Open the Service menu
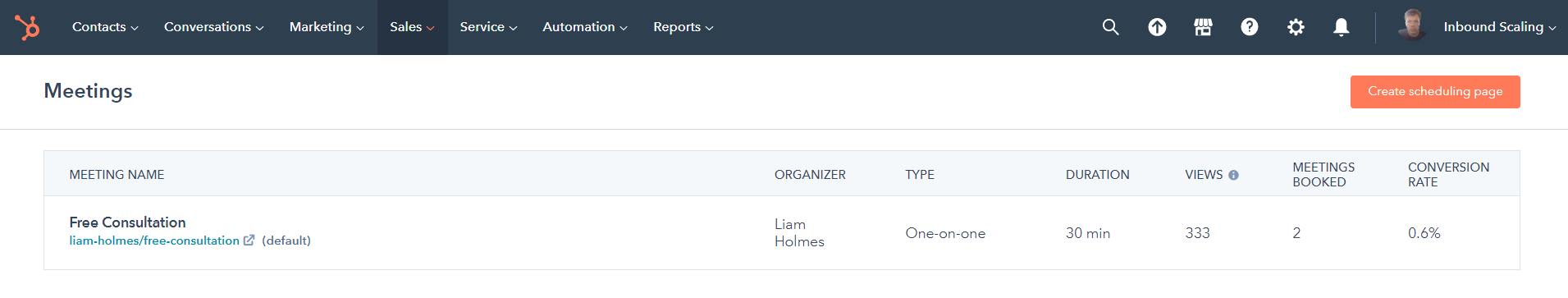 (x=488, y=27)
